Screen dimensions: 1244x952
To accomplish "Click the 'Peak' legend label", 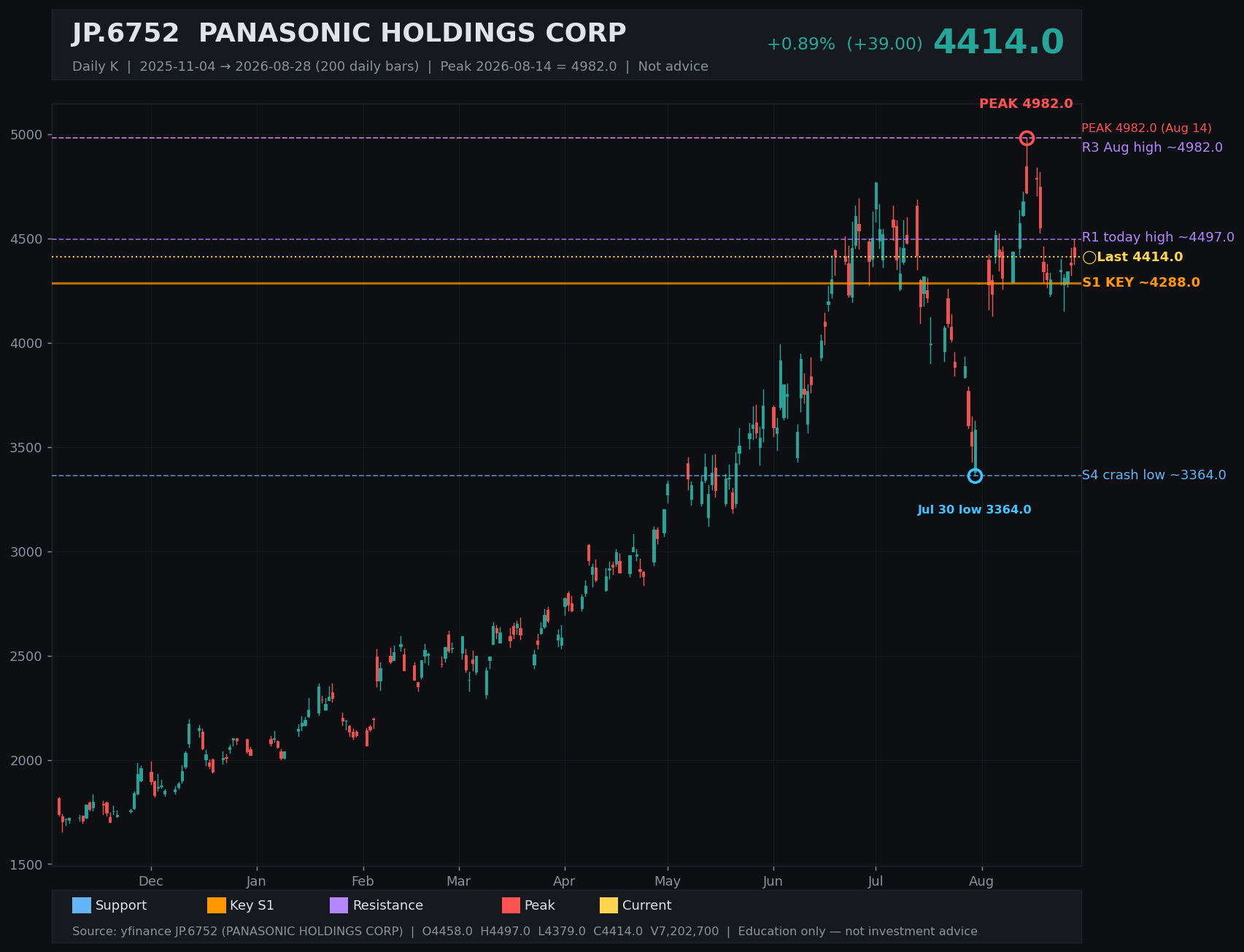I will click(539, 905).
